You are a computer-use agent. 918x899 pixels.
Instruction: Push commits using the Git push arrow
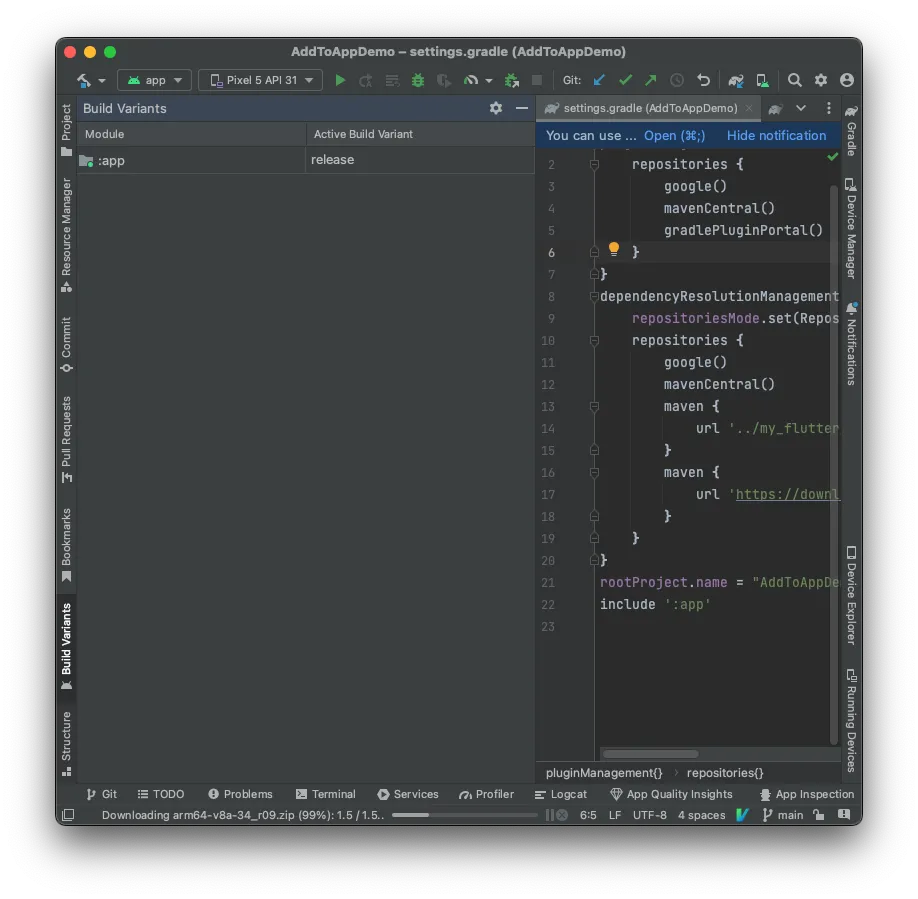coord(650,80)
